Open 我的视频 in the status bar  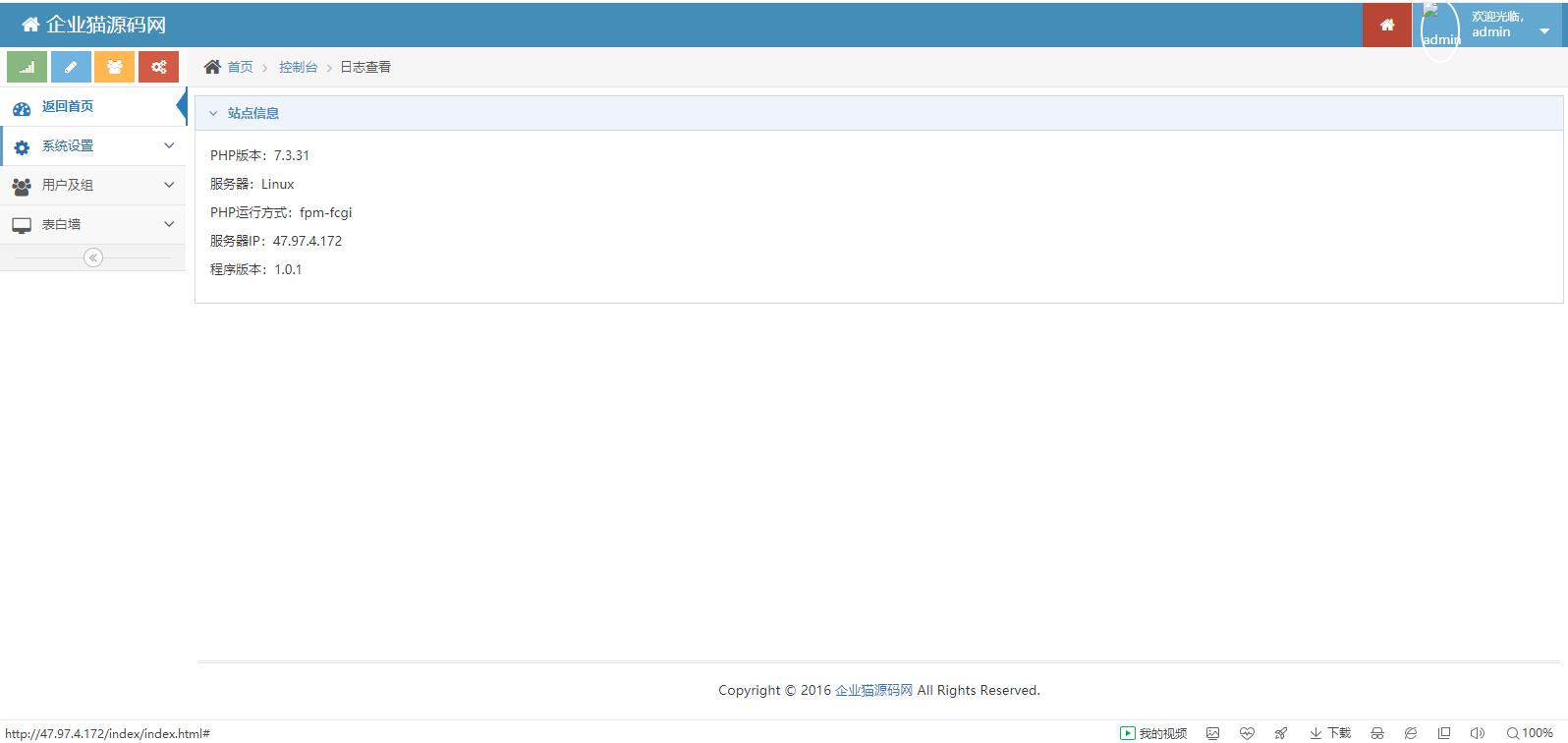pyautogui.click(x=1153, y=733)
